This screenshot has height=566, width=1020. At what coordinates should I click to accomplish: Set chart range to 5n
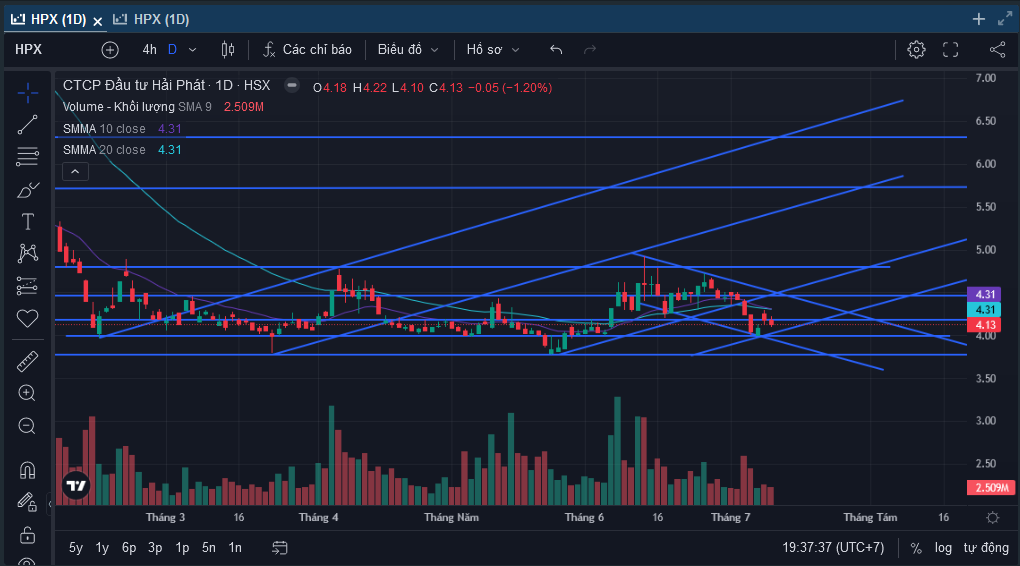tap(209, 548)
